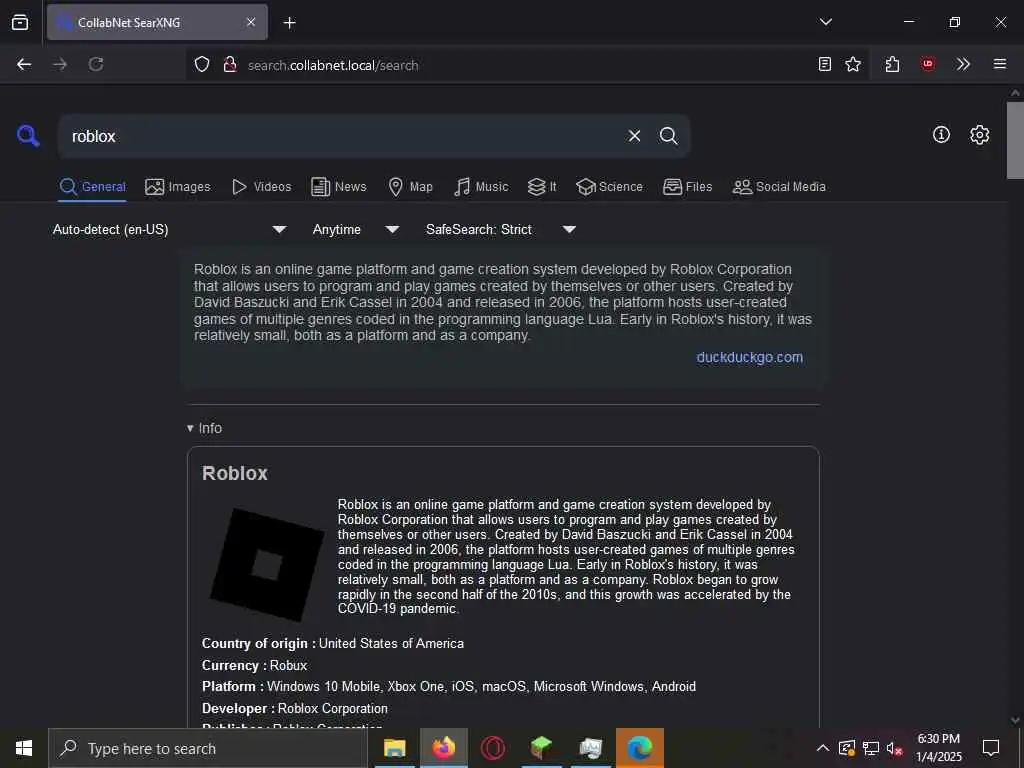Switch to the Images category
The width and height of the screenshot is (1024, 768).
pos(178,187)
